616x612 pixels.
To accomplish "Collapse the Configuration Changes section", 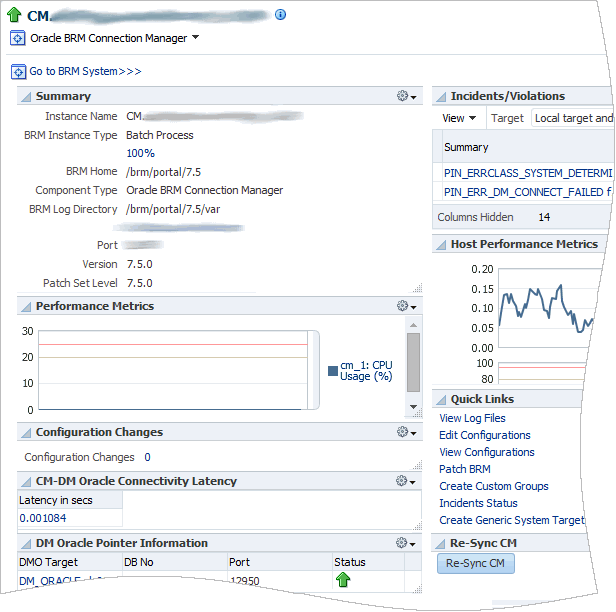I will pyautogui.click(x=26, y=433).
